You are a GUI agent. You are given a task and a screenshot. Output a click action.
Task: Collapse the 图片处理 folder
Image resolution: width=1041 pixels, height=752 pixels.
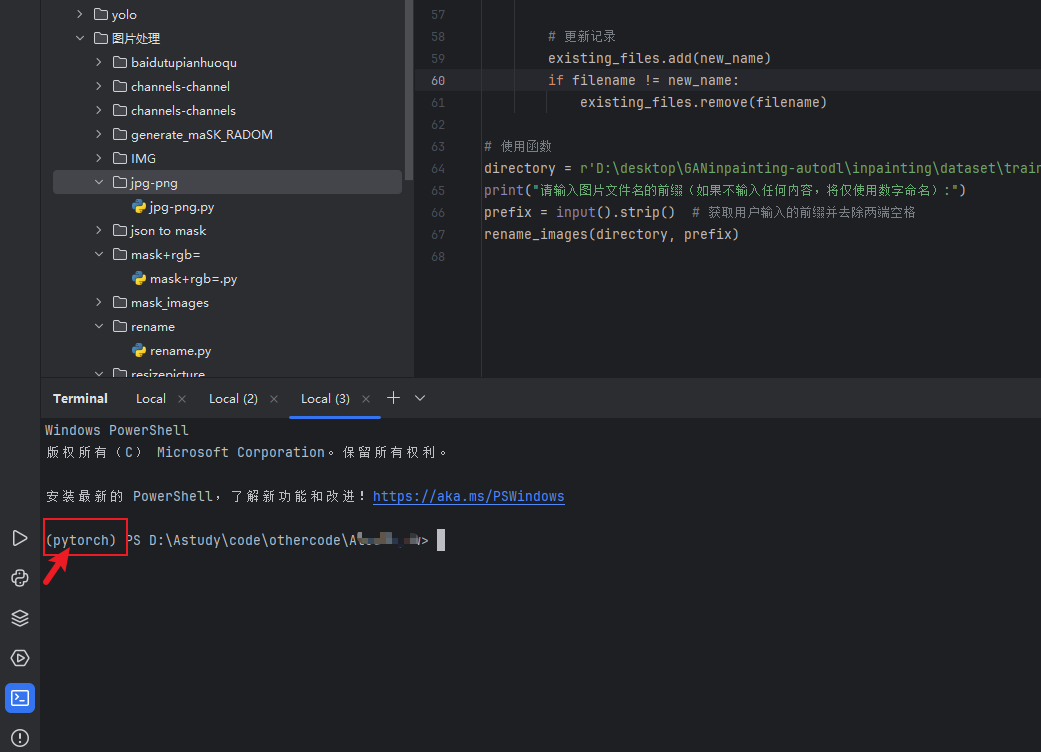click(x=81, y=38)
